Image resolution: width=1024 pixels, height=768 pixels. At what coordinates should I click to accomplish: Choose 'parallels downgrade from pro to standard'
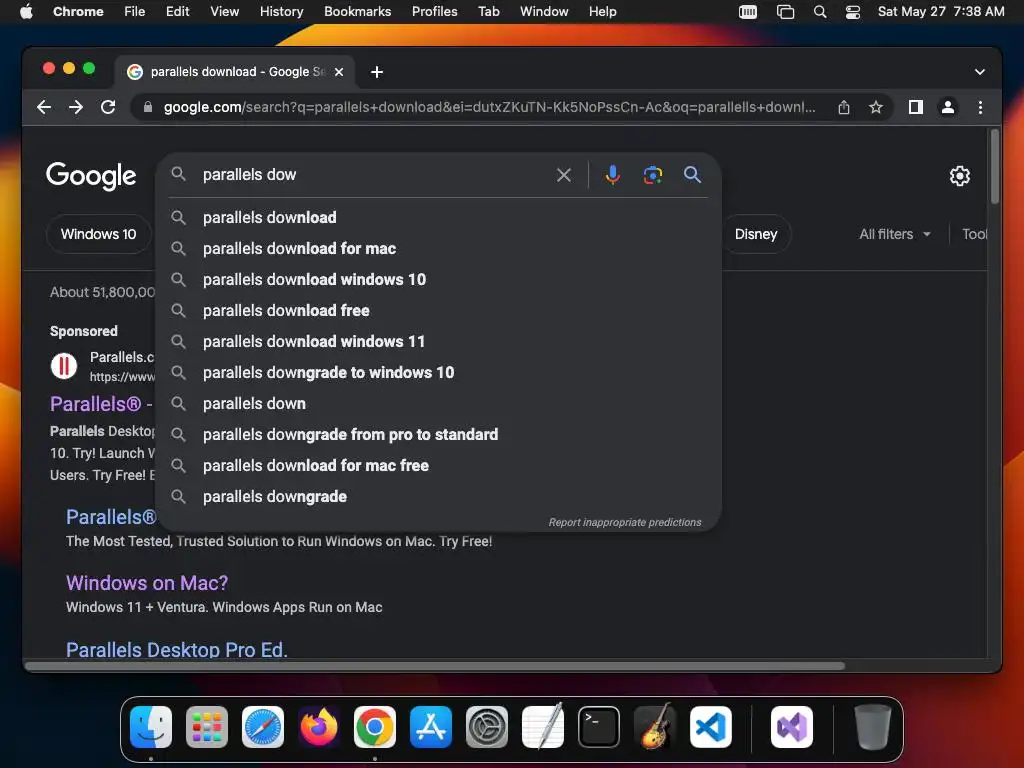click(x=438, y=434)
